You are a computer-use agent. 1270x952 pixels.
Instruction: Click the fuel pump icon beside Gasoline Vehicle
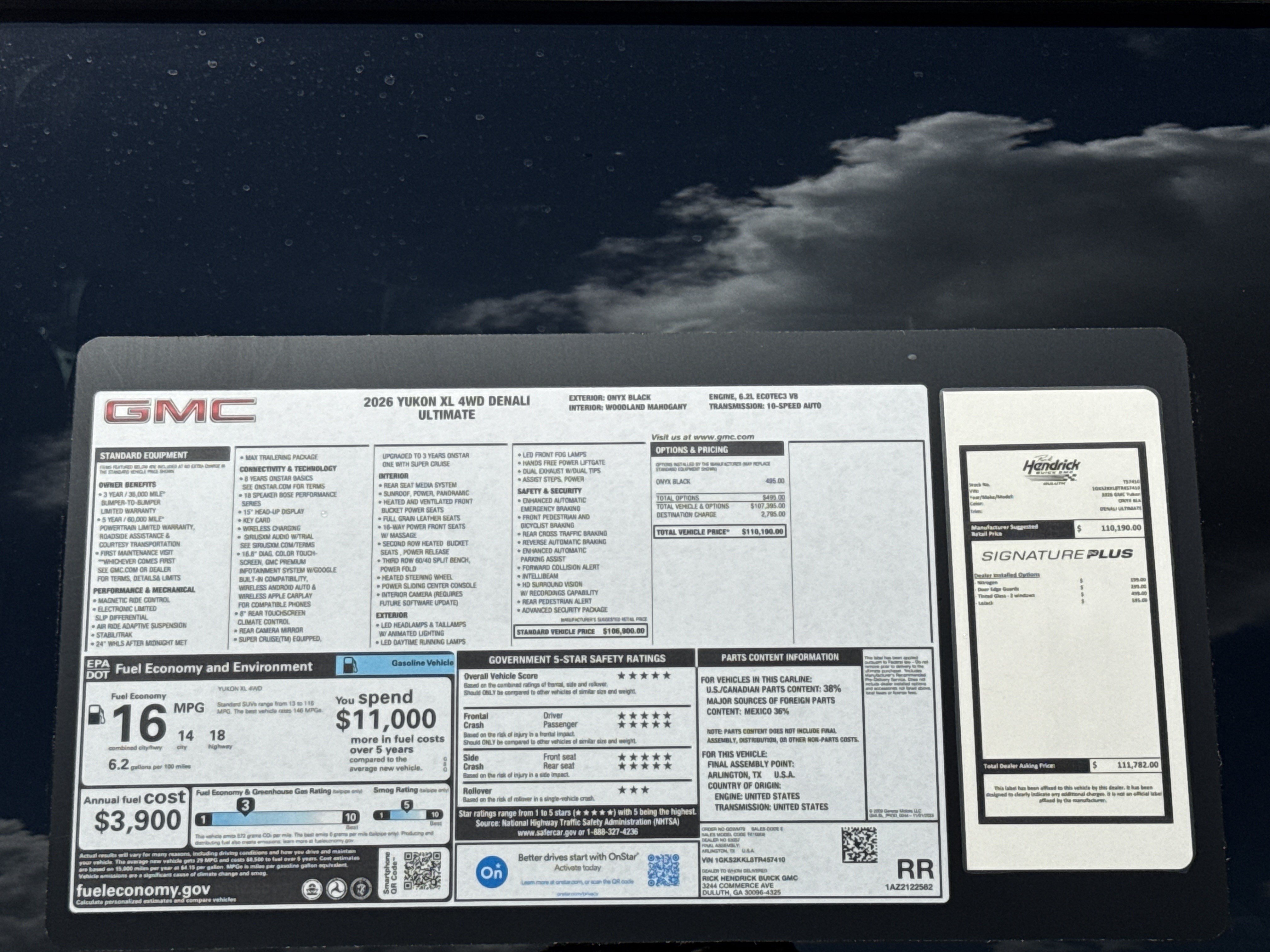[350, 665]
